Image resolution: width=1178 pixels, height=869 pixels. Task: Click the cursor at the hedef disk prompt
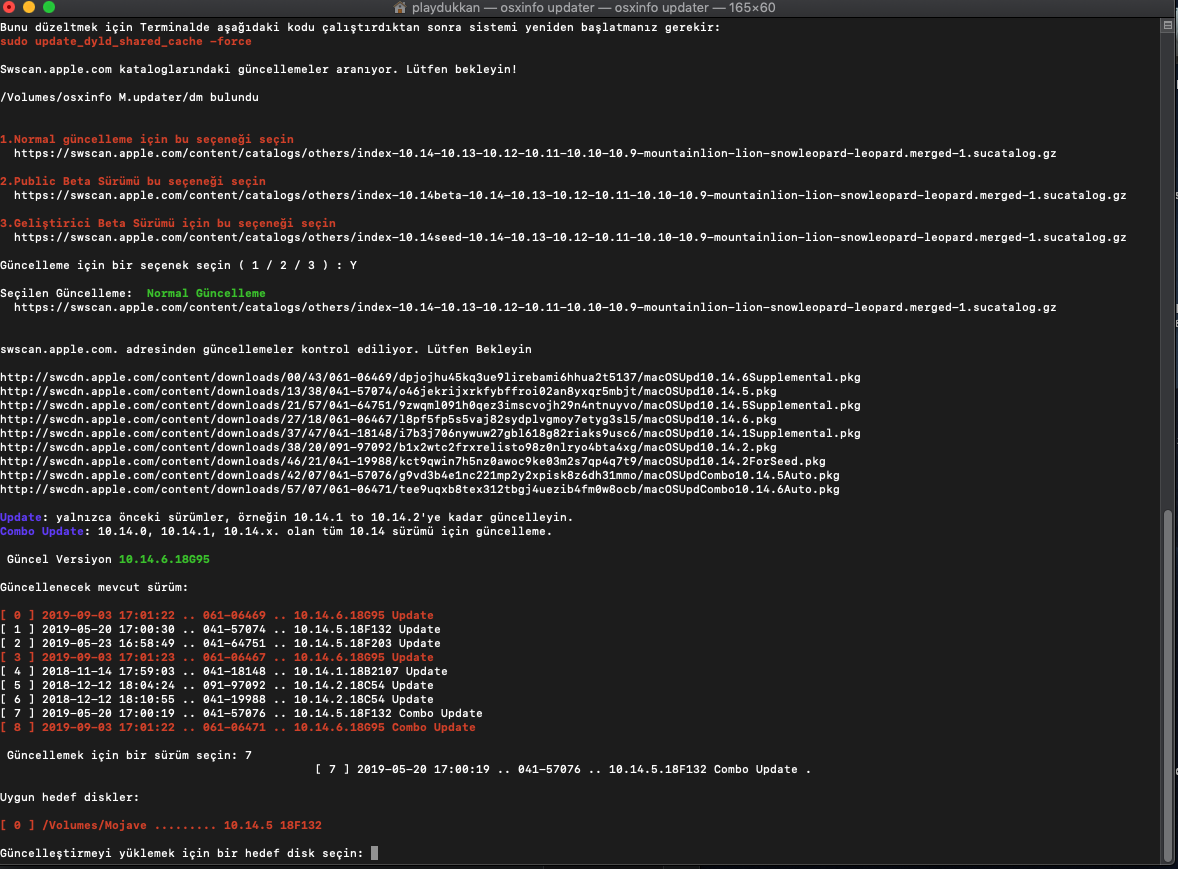point(374,853)
